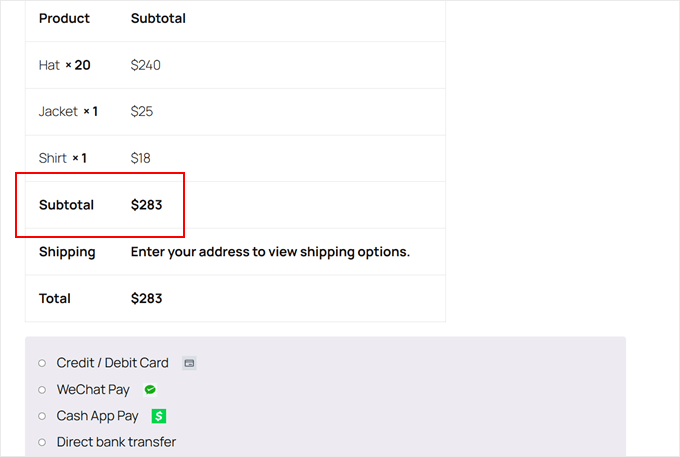Image resolution: width=680 pixels, height=457 pixels.
Task: Click the $25 Jacket price
Action: click(x=142, y=111)
